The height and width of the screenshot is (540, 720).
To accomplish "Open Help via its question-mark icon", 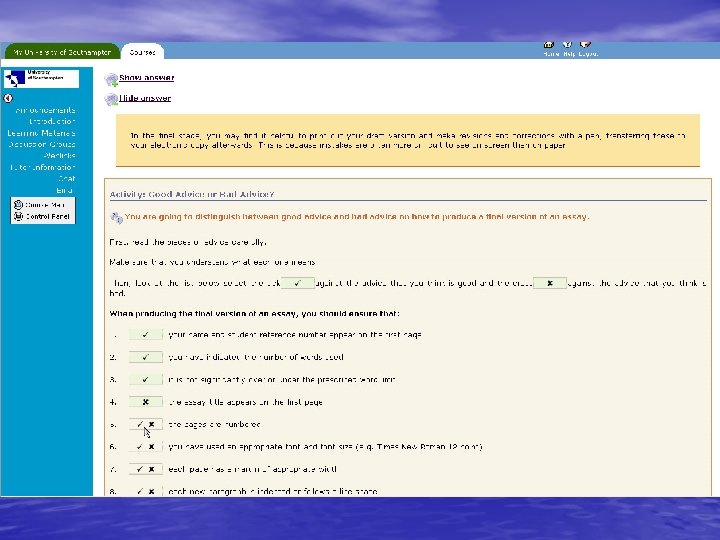I will (568, 45).
